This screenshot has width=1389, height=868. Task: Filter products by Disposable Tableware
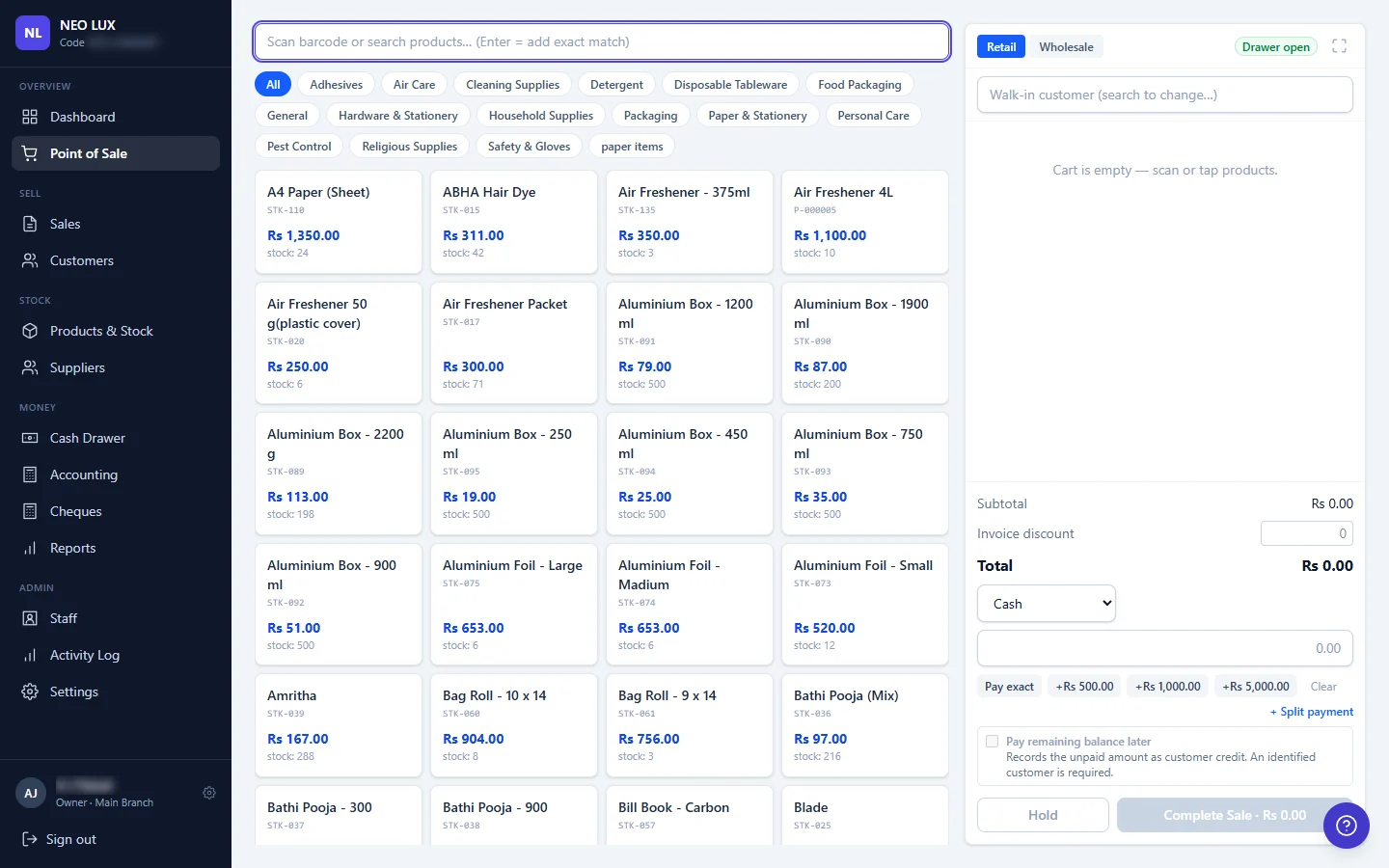(730, 85)
